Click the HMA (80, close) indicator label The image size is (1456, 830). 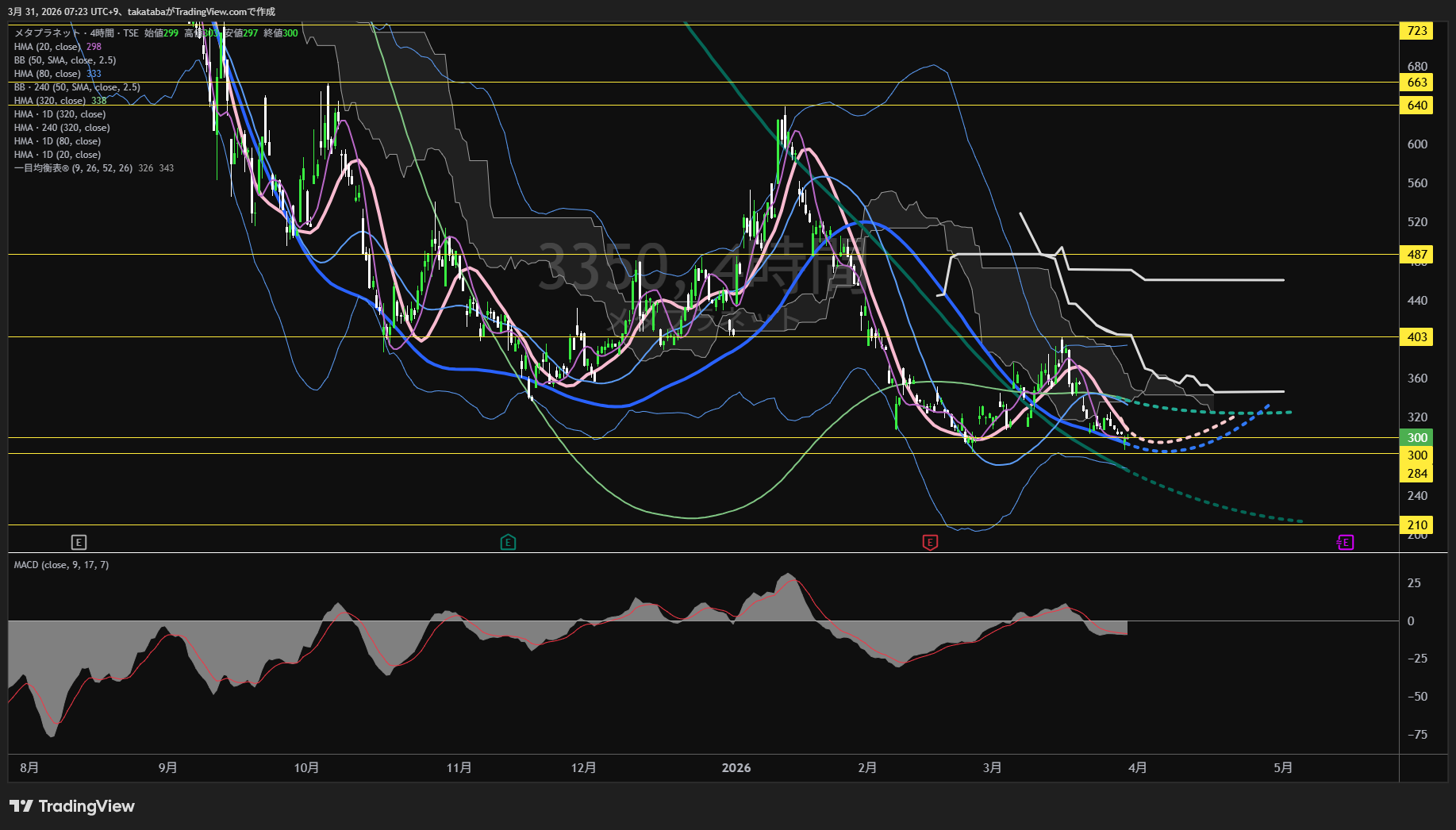47,74
